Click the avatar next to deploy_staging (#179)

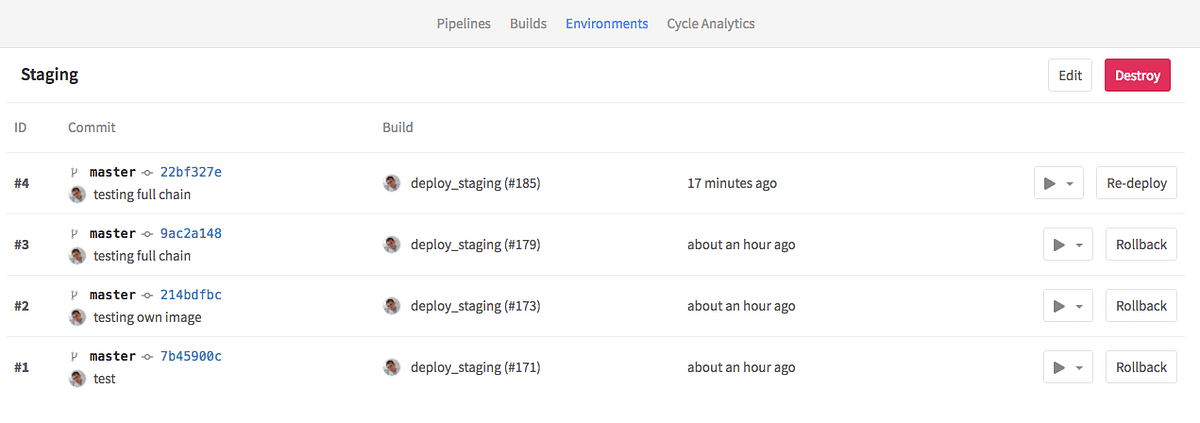tap(392, 244)
